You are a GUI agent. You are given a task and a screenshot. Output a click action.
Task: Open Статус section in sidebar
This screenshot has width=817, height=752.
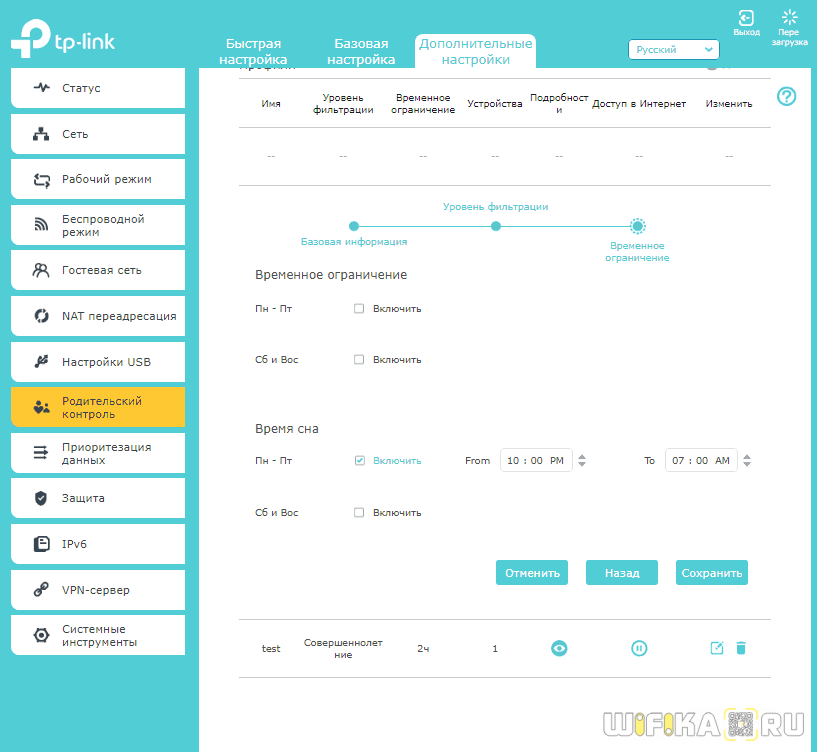coord(98,88)
